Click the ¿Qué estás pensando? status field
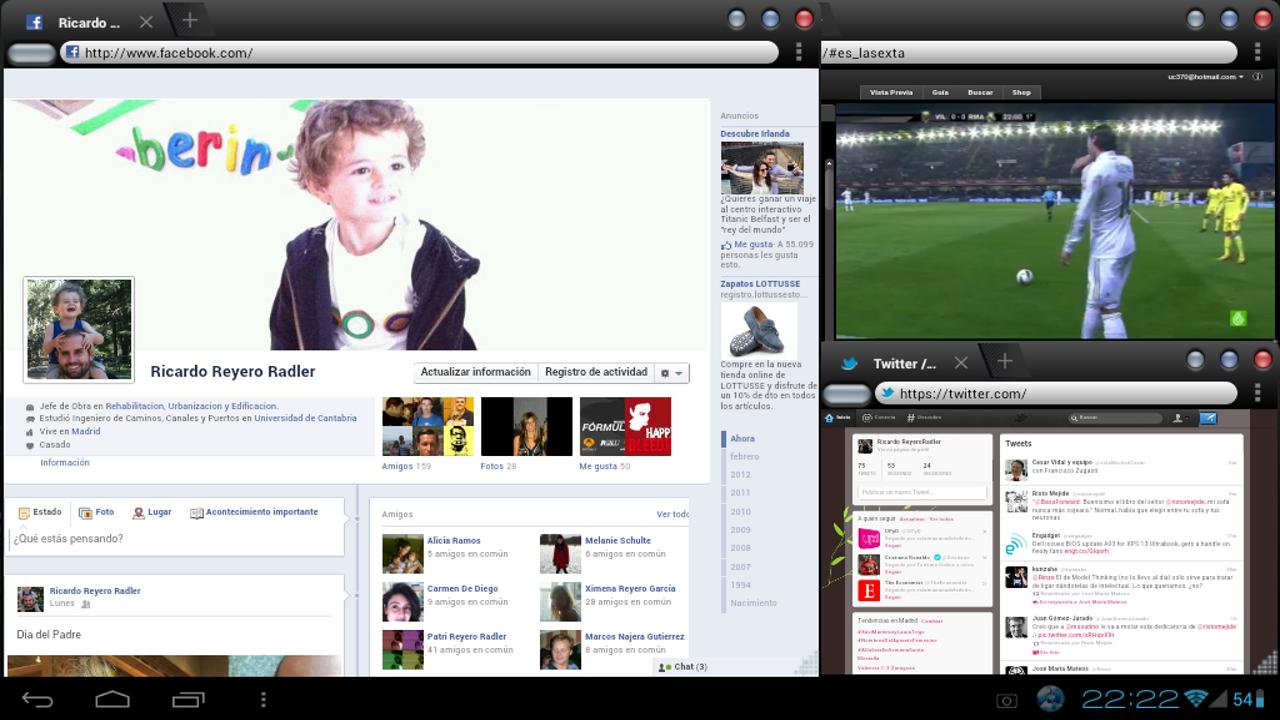The image size is (1280, 720). pos(177,539)
